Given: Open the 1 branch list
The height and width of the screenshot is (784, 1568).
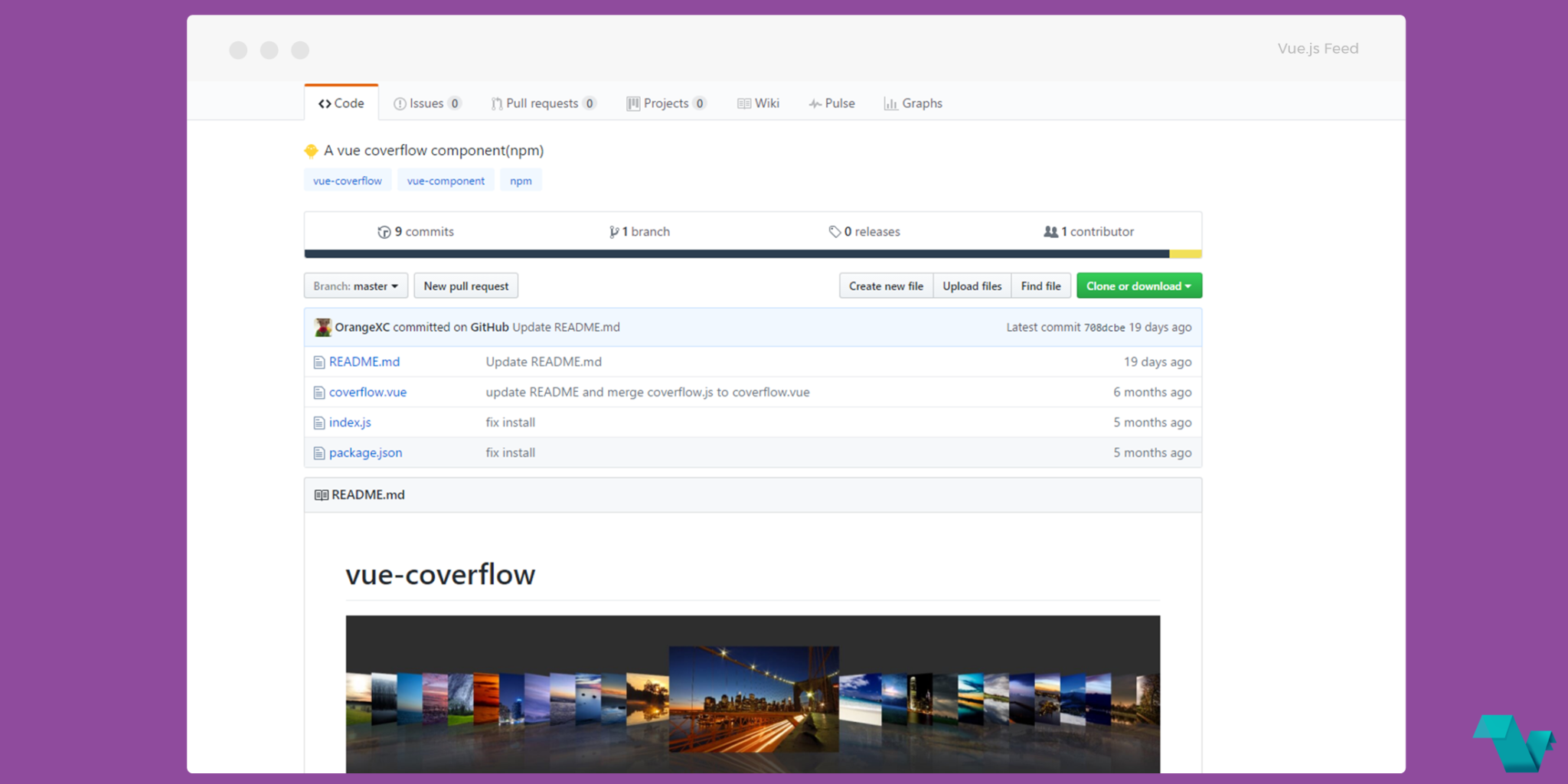Looking at the screenshot, I should coord(639,231).
